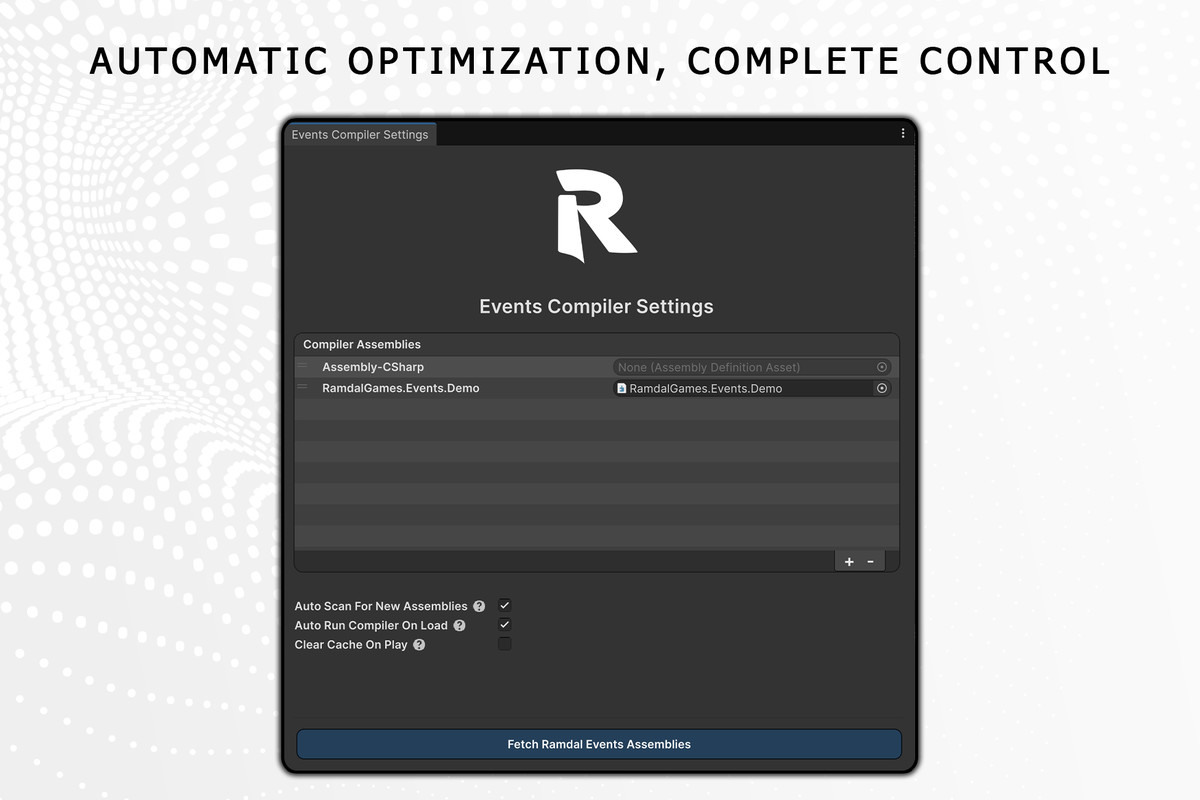Click Fetch Ramdal Events Assemblies button
Image resolution: width=1200 pixels, height=800 pixels.
click(x=599, y=744)
